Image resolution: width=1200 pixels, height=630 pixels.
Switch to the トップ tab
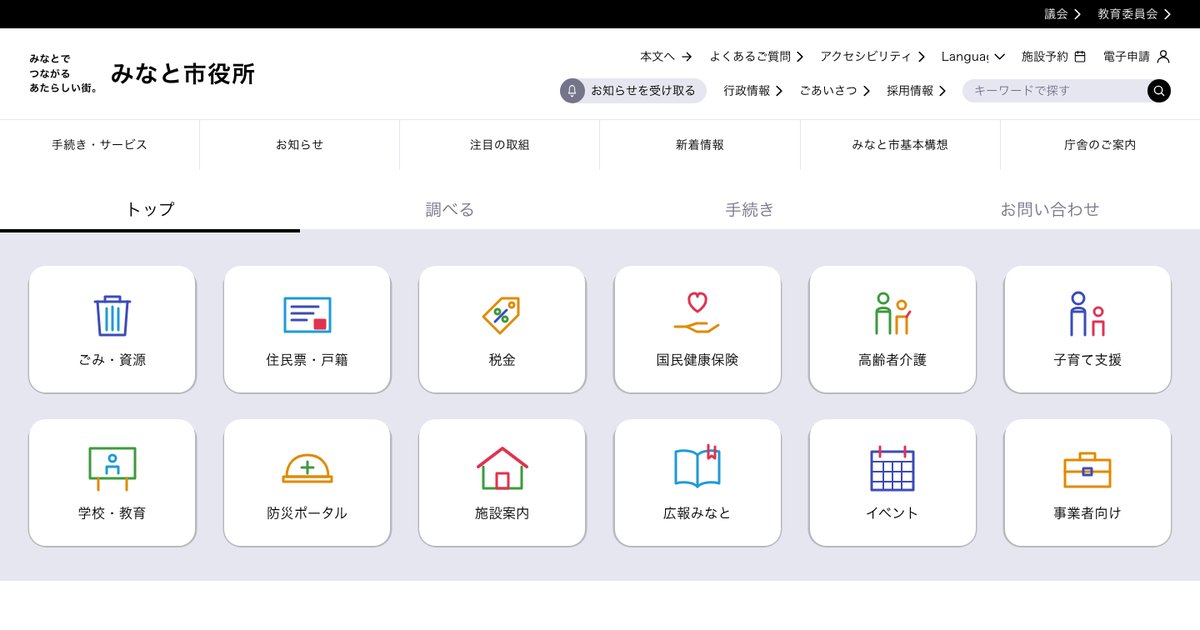pyautogui.click(x=150, y=210)
